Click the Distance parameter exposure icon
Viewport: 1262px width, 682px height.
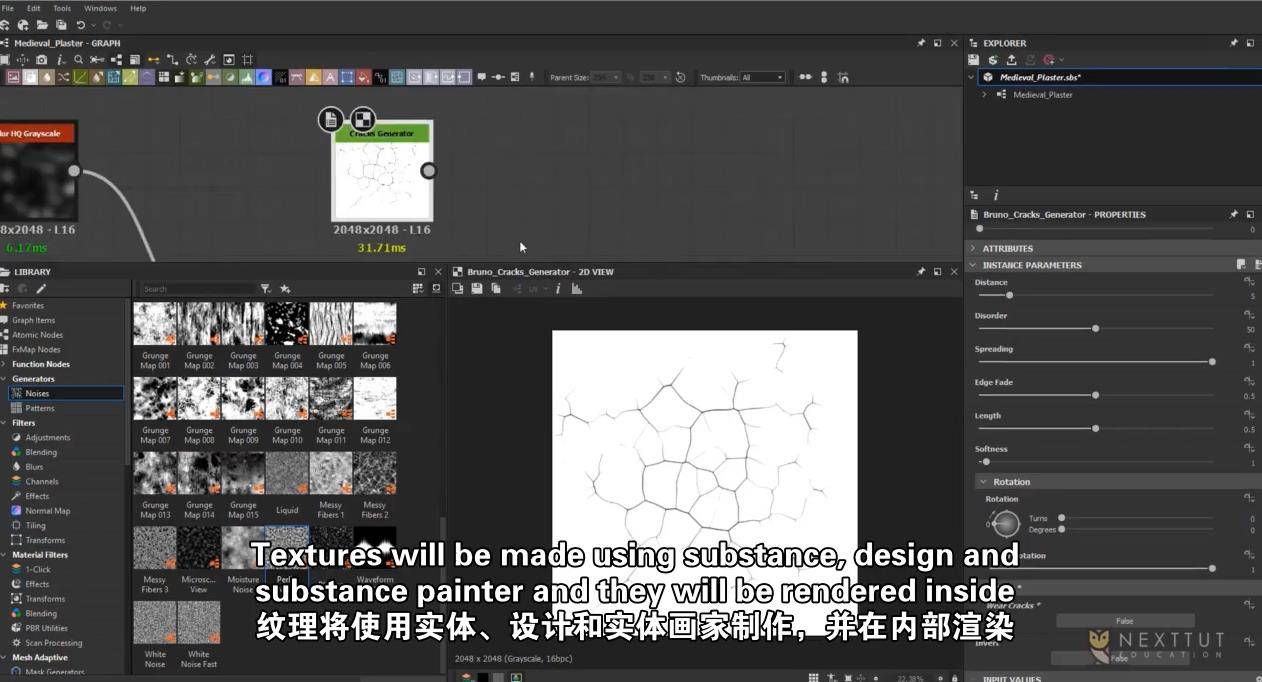point(1249,283)
